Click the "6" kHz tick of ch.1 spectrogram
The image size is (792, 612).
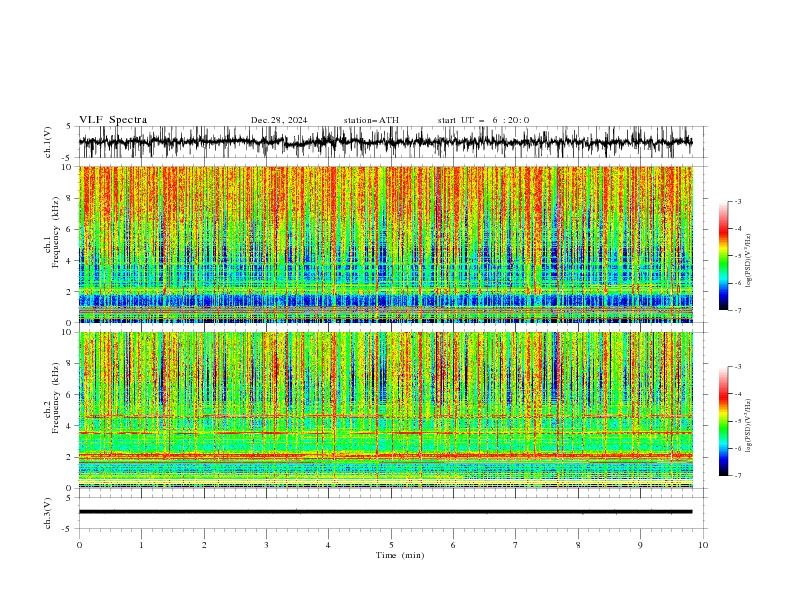point(70,230)
